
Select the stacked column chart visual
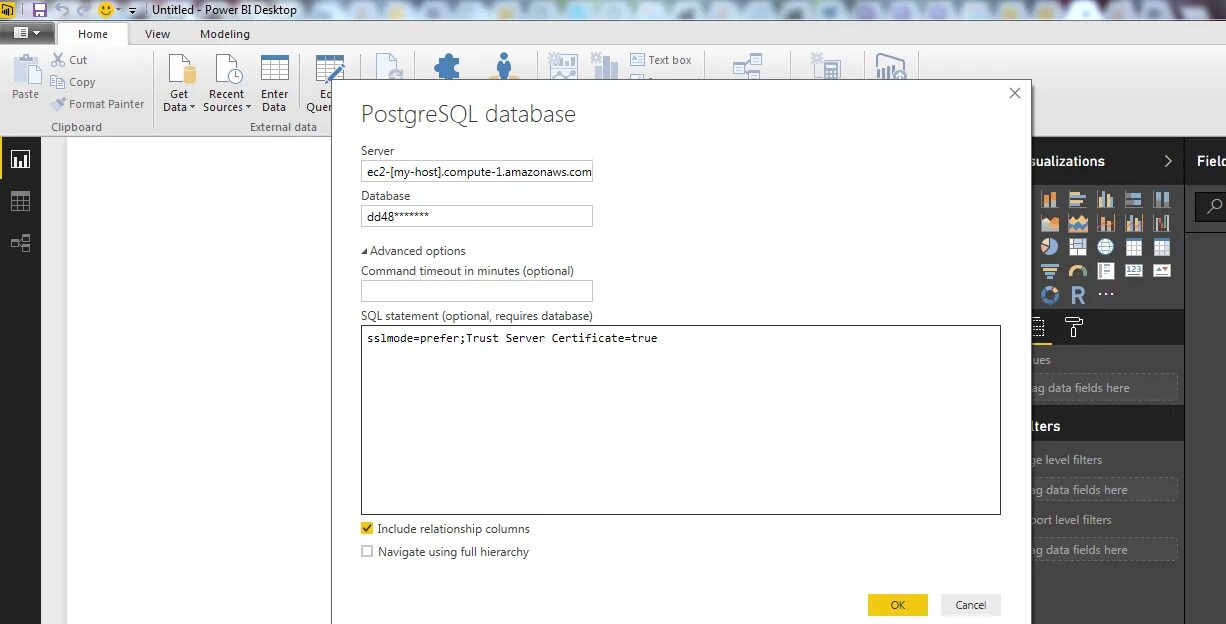pos(1050,200)
